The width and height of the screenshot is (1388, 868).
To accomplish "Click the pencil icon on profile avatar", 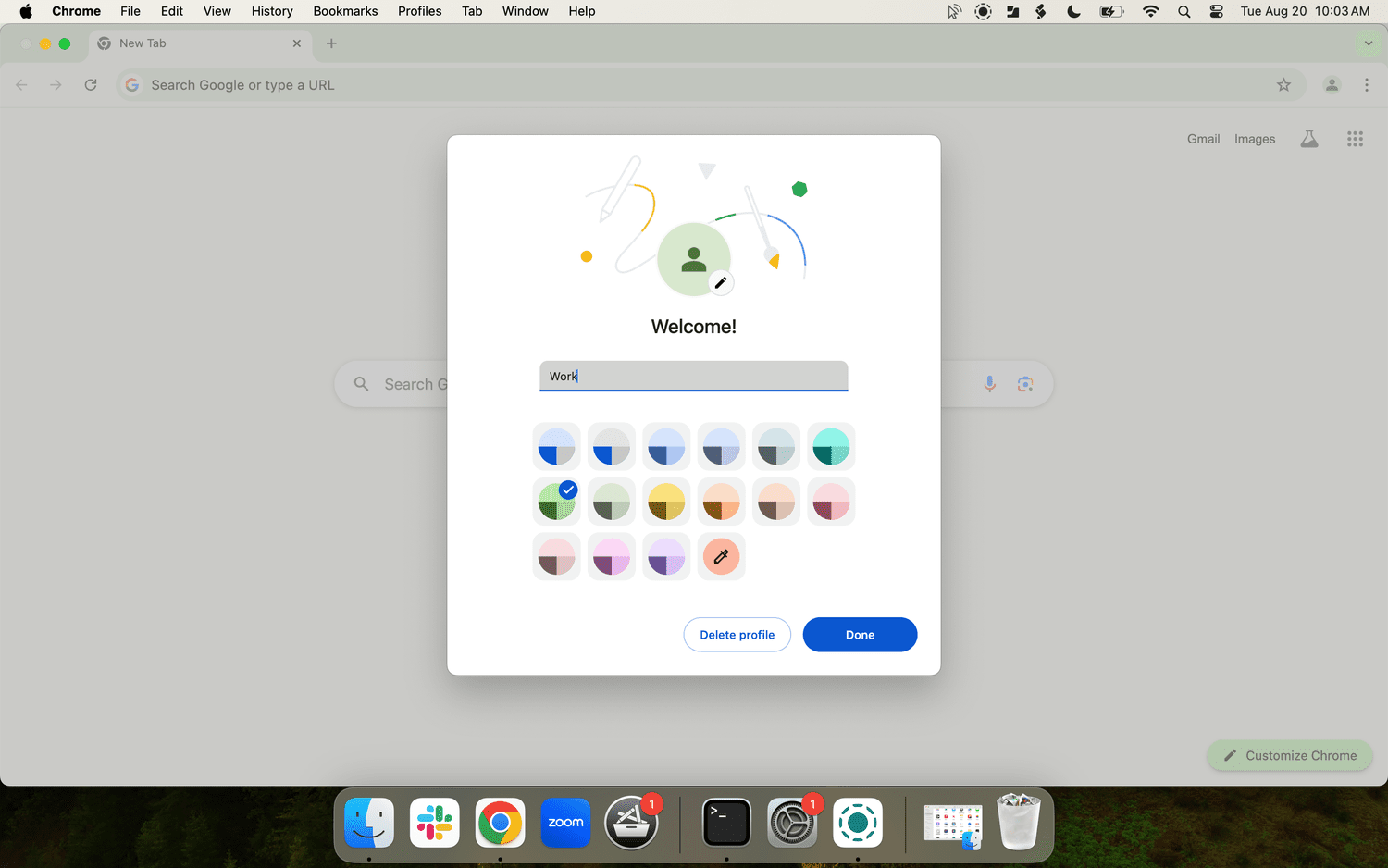I will click(721, 283).
